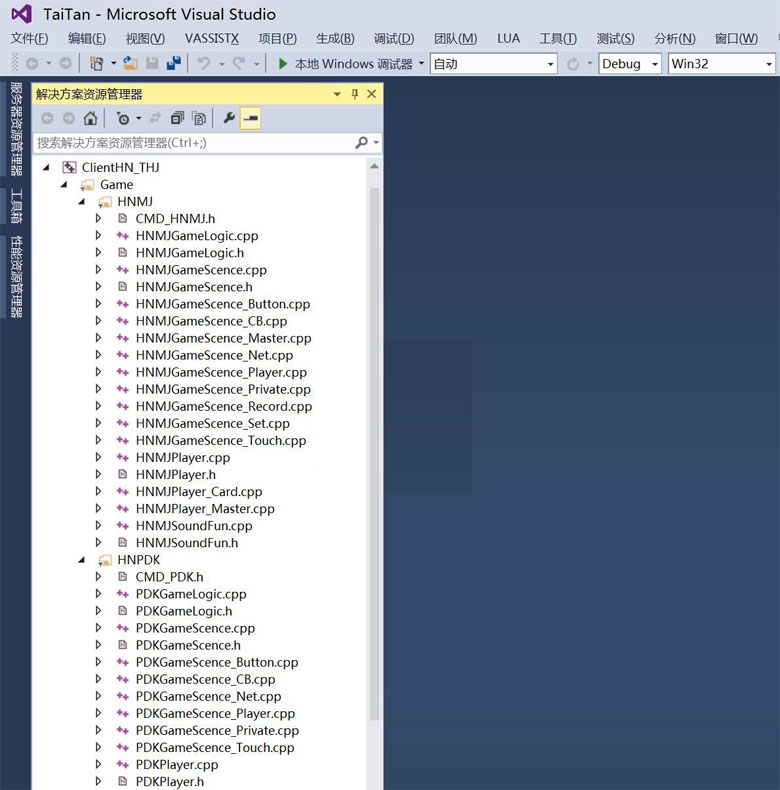The width and height of the screenshot is (780, 790).
Task: Collapse the HNMJ folder node
Action: tap(82, 202)
